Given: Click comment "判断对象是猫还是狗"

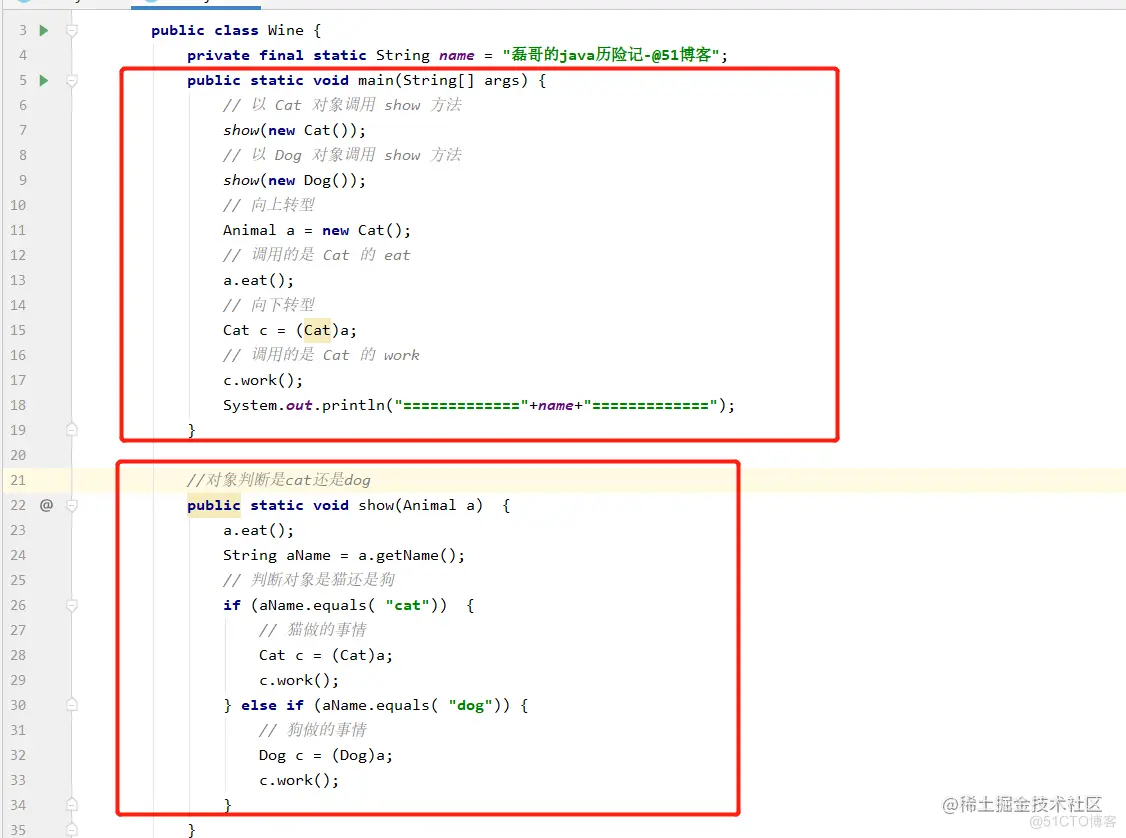Looking at the screenshot, I should [x=309, y=580].
